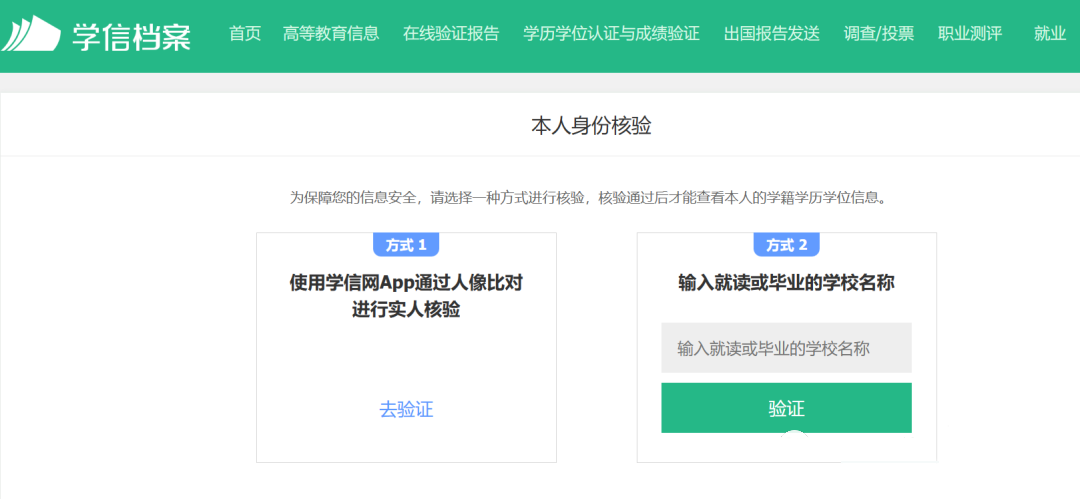Go to the 首页 menu item
Screen dimensions: 1080x499
pos(245,34)
